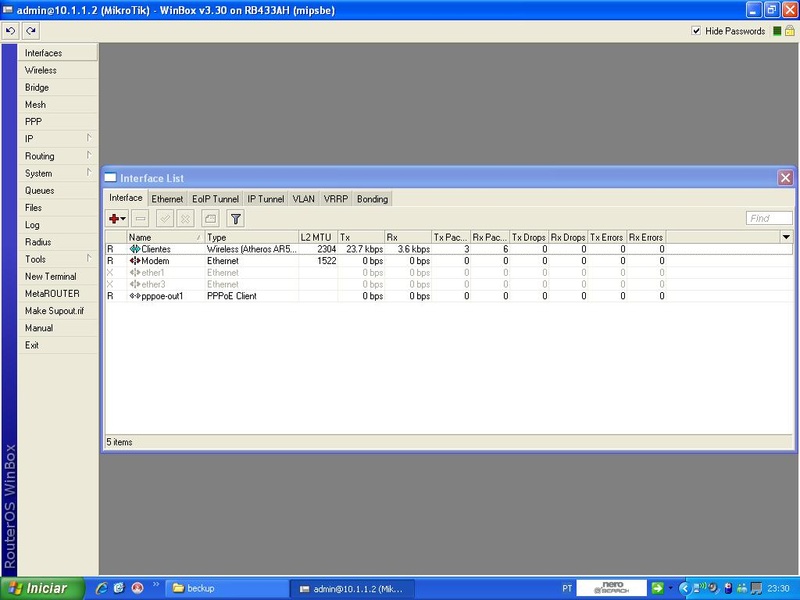800x600 pixels.
Task: Expand the System submenu
Action: coord(89,172)
